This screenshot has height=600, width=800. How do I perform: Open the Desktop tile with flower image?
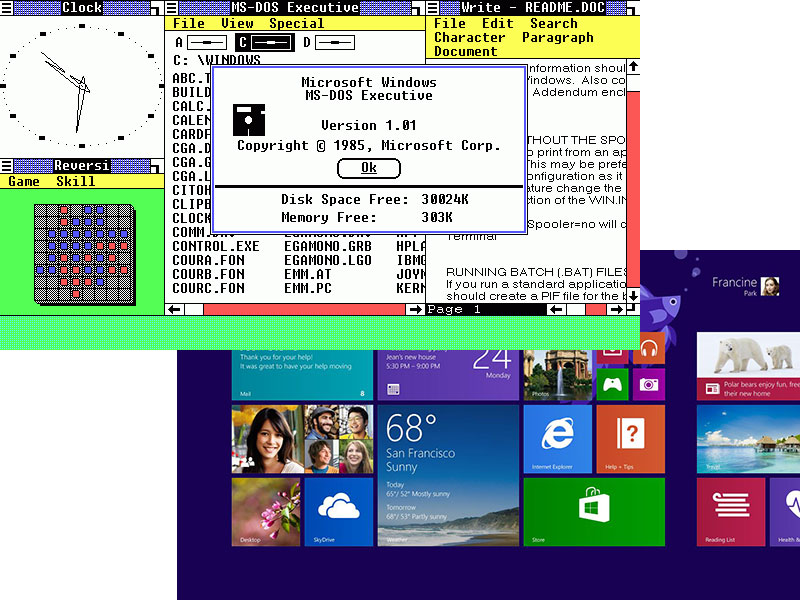point(266,512)
